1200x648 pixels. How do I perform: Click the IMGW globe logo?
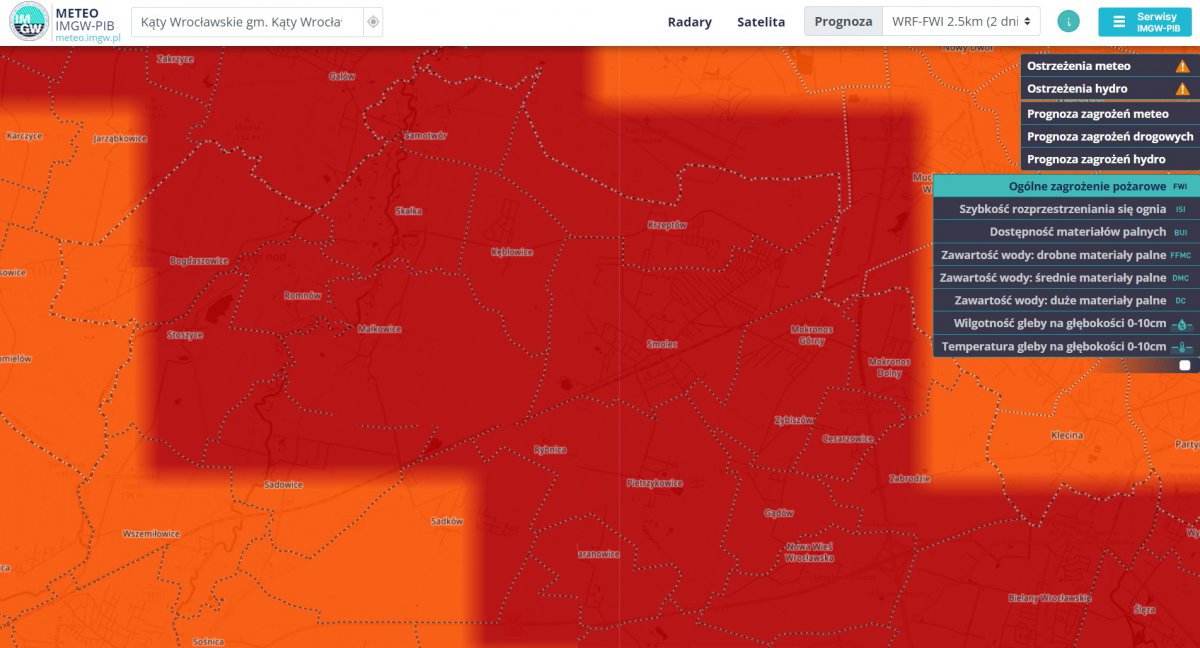[29, 22]
